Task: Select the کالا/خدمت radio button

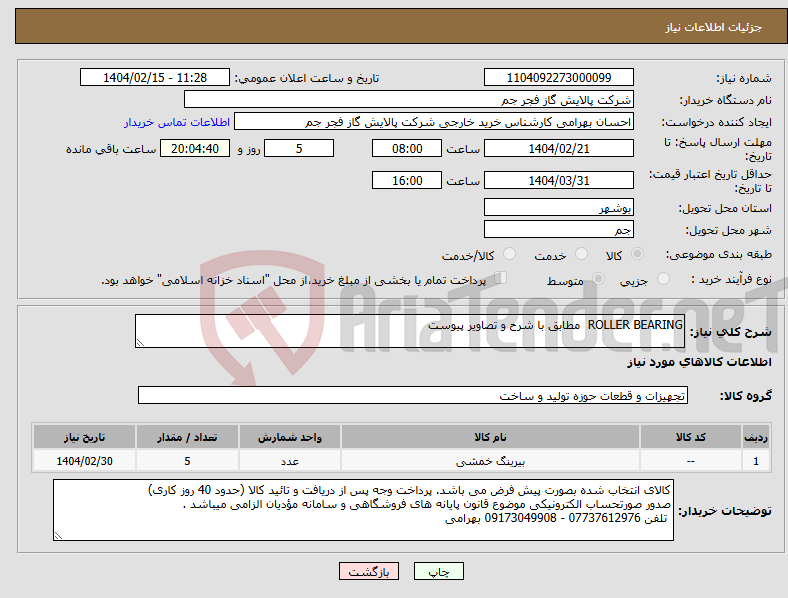Action: 510,254
